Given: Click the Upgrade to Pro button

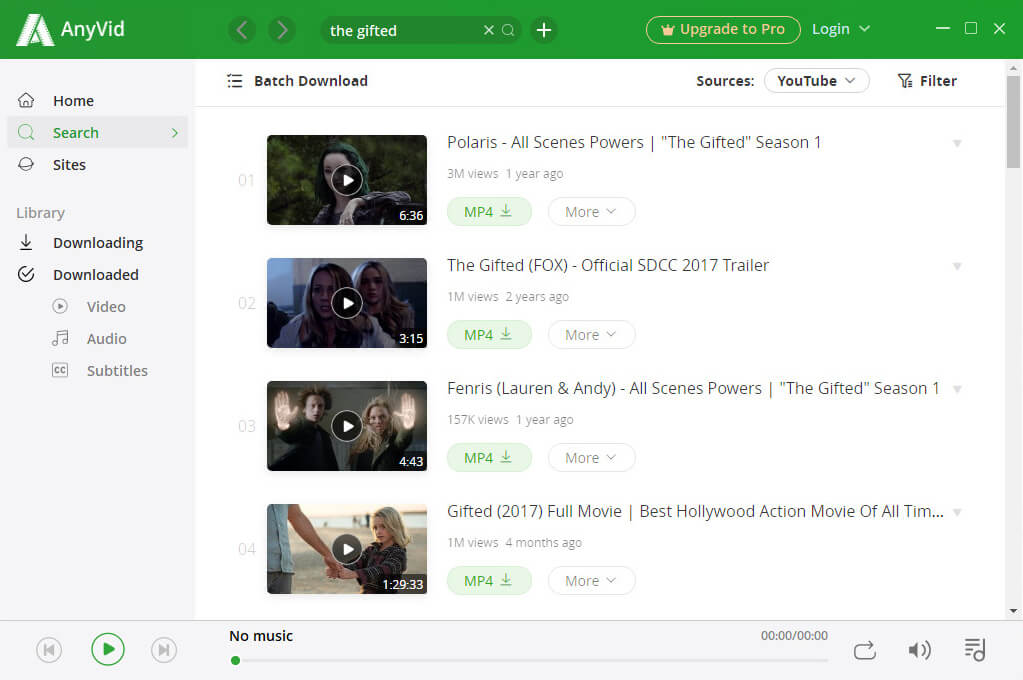Looking at the screenshot, I should click(x=723, y=29).
